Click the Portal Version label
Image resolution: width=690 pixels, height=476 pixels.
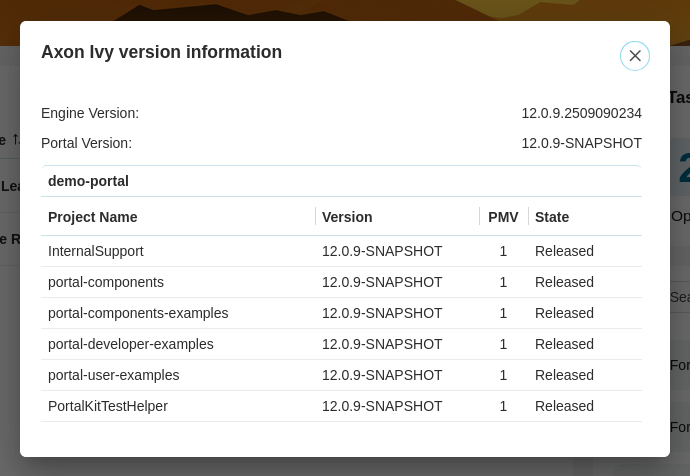[x=86, y=143]
